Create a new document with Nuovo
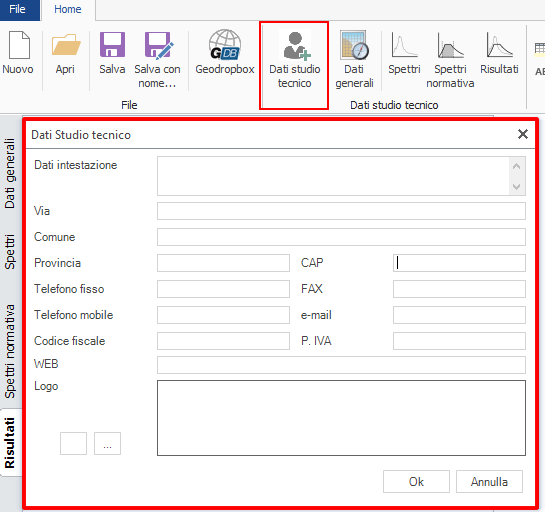The width and height of the screenshot is (545, 512). (18, 52)
